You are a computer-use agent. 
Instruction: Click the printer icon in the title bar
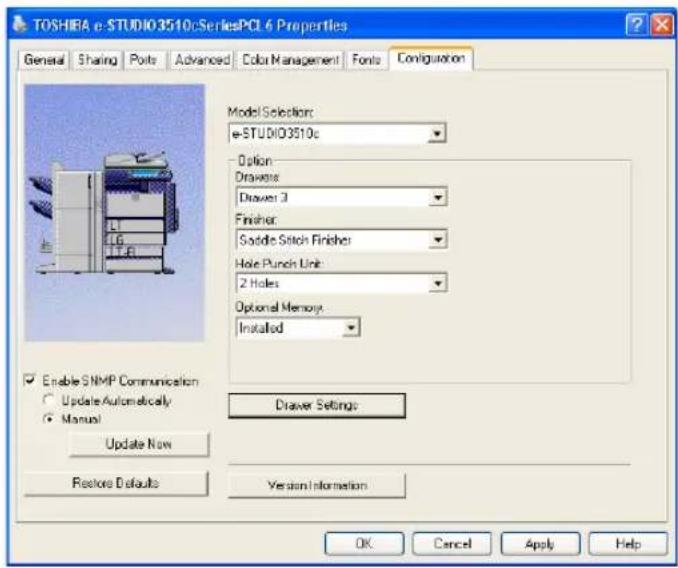coord(19,24)
